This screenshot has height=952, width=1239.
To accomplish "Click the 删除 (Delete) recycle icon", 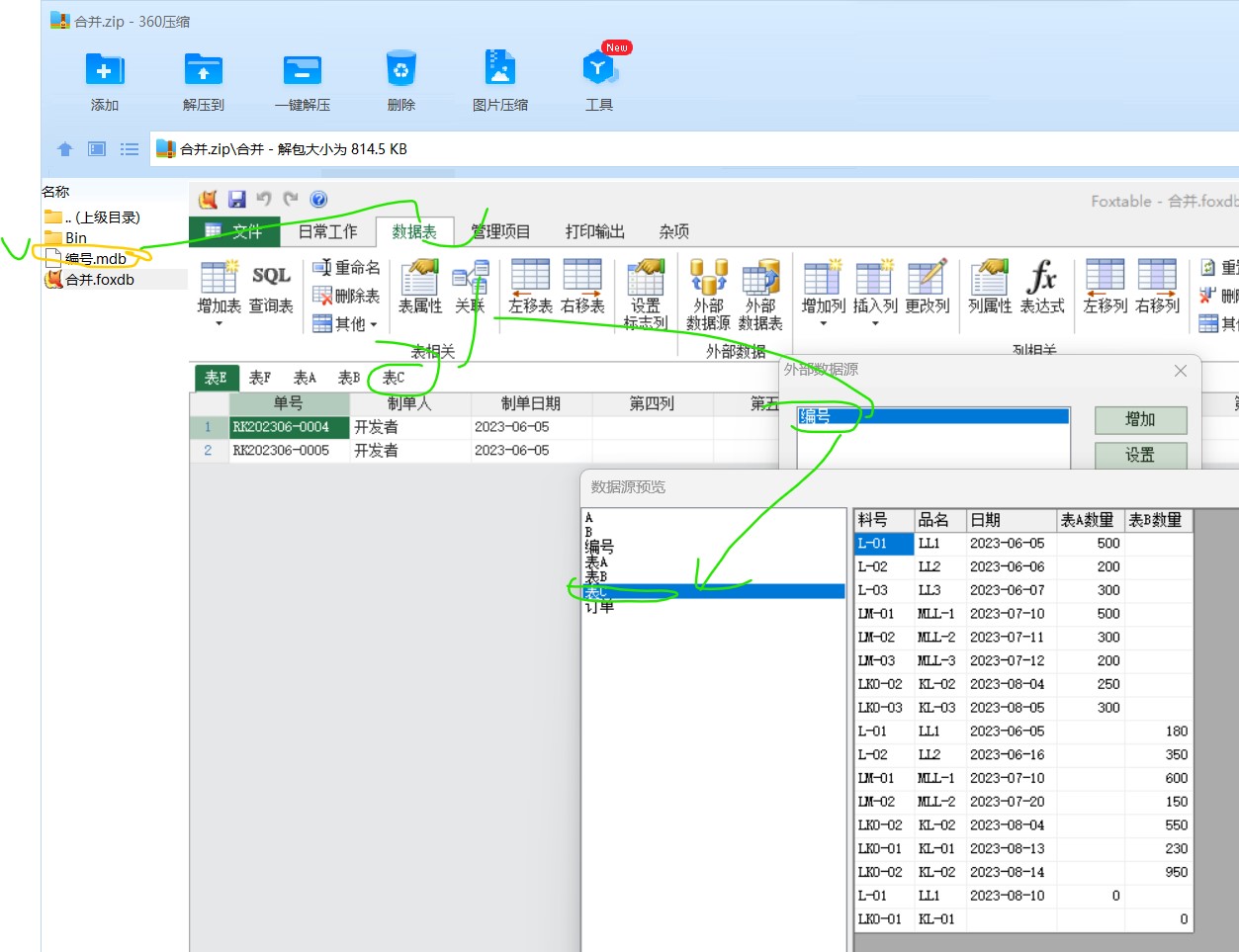I will coord(400,70).
